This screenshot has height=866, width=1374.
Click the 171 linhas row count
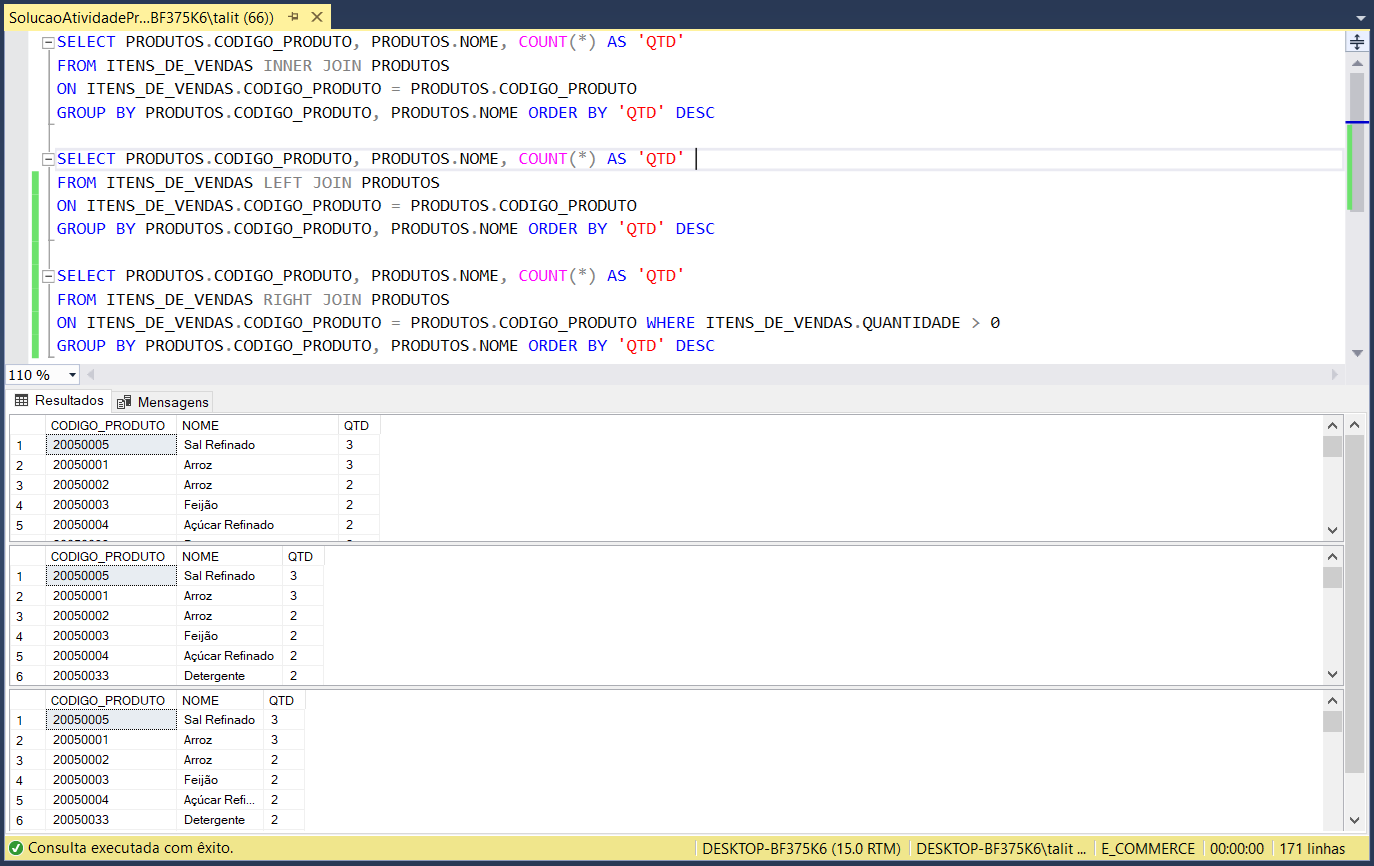pyautogui.click(x=1312, y=848)
